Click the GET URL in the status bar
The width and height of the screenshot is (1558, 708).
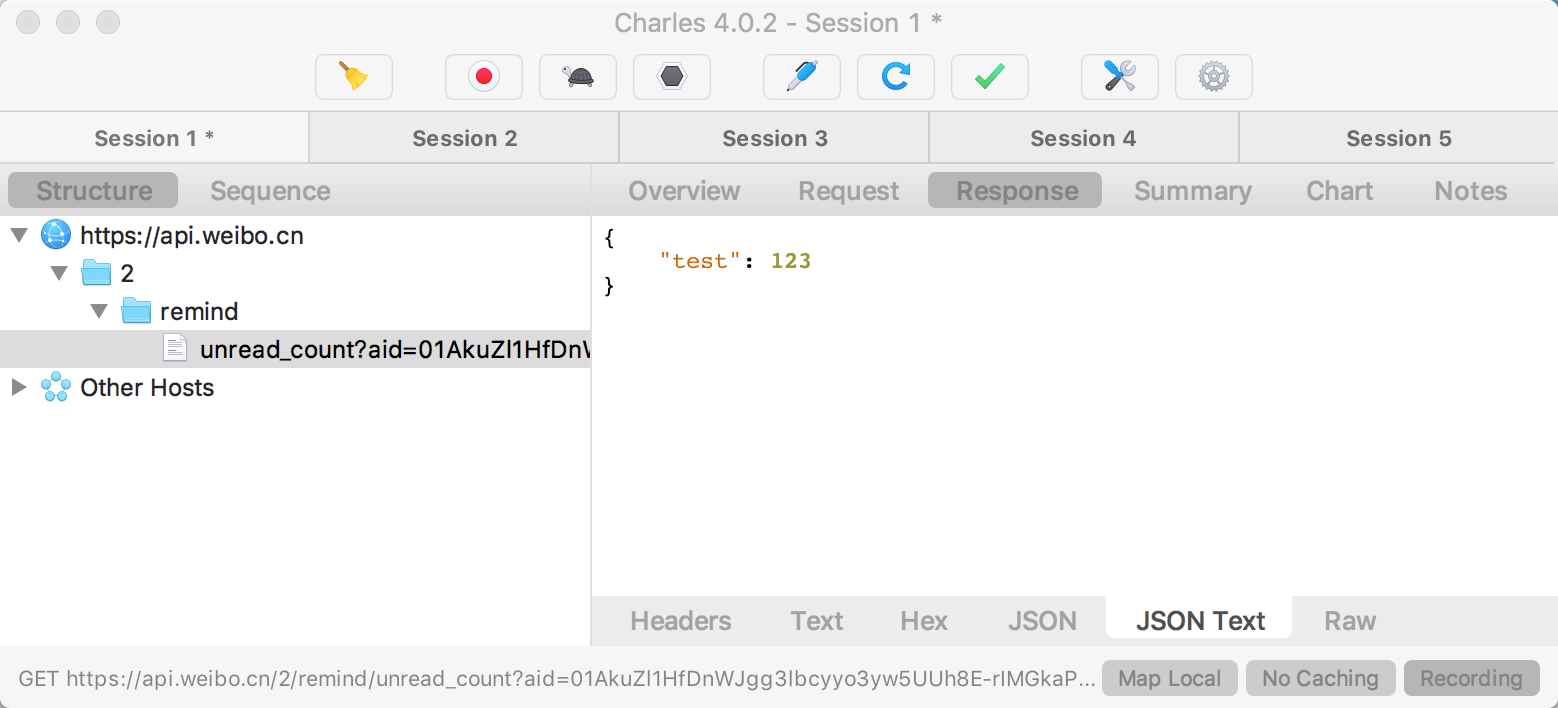click(557, 678)
